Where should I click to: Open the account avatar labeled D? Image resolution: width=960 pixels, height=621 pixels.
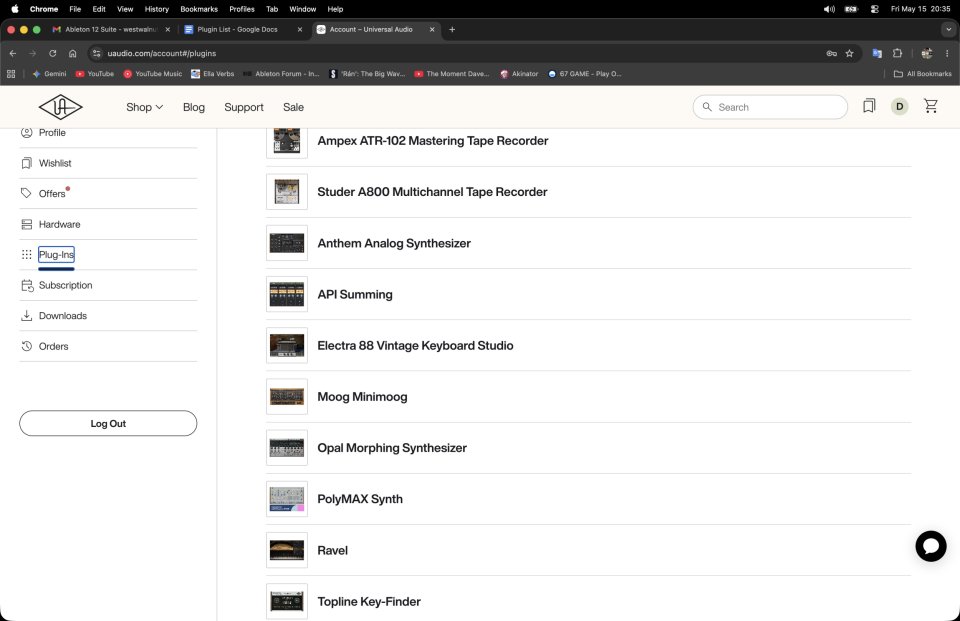coord(899,107)
